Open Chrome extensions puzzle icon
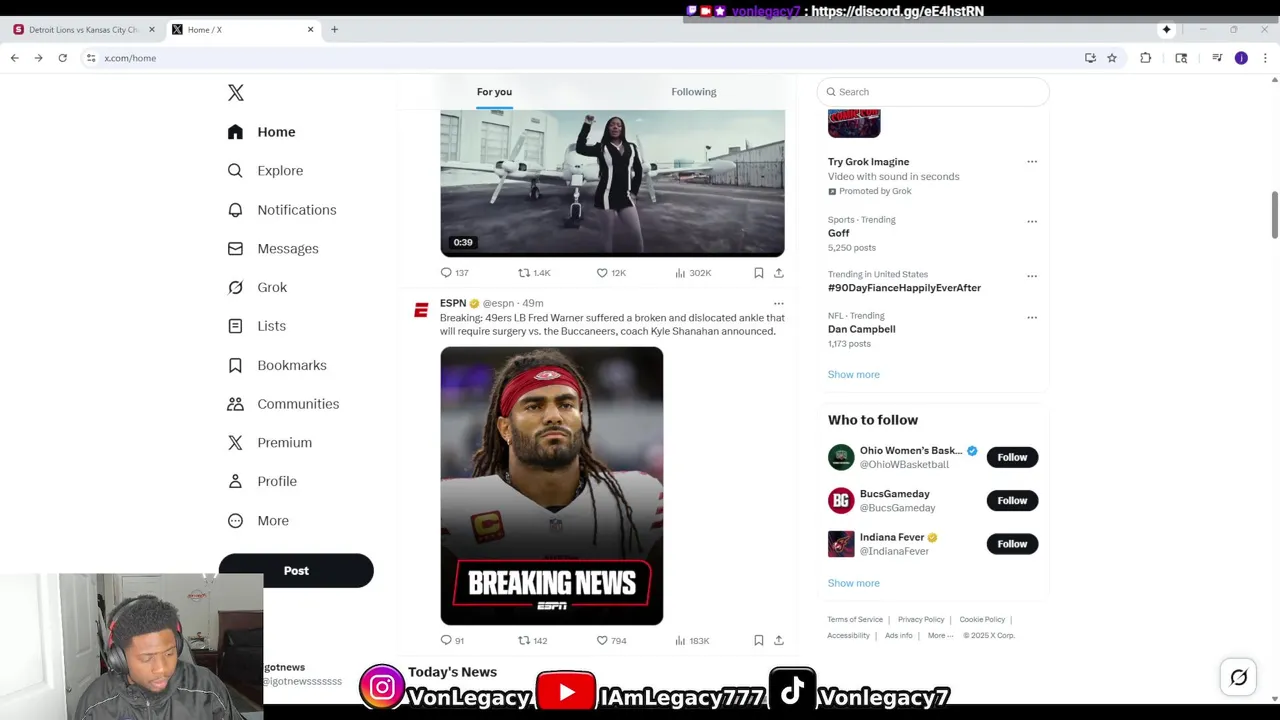This screenshot has width=1280, height=720. pyautogui.click(x=1146, y=58)
